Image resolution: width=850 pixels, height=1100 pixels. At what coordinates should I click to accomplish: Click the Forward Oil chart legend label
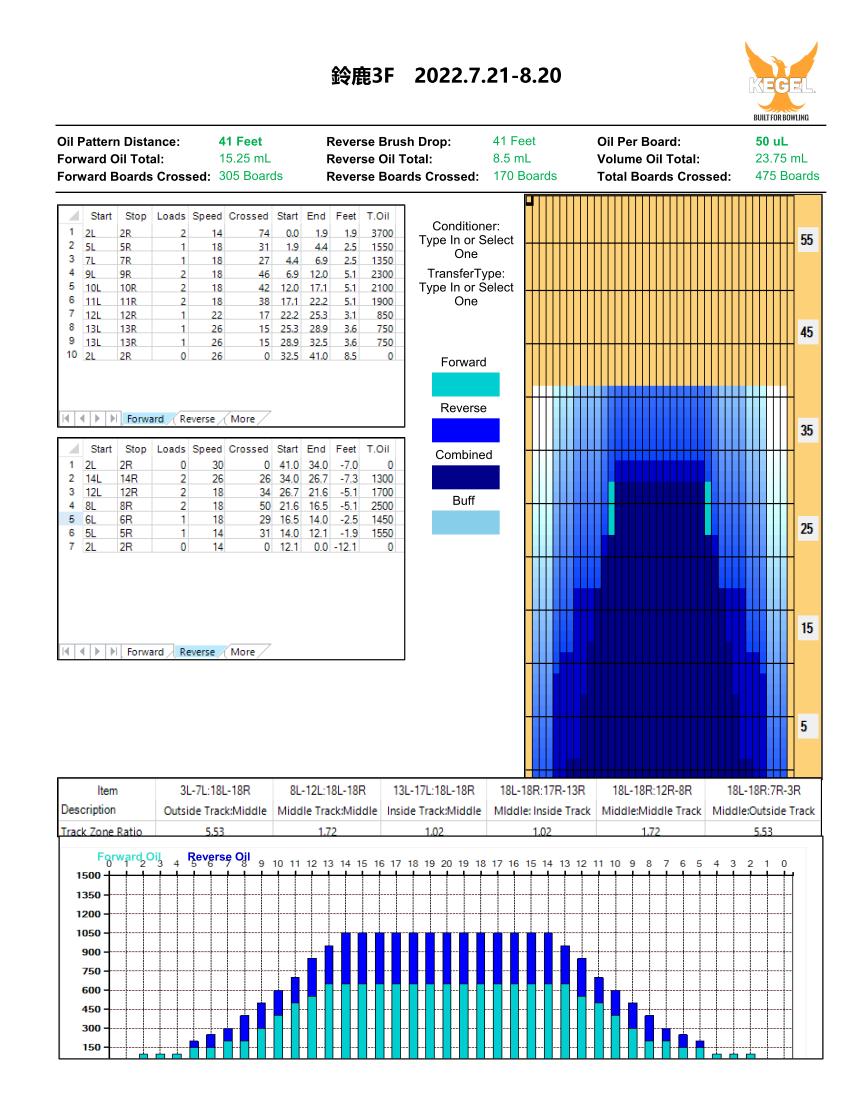pyautogui.click(x=129, y=857)
